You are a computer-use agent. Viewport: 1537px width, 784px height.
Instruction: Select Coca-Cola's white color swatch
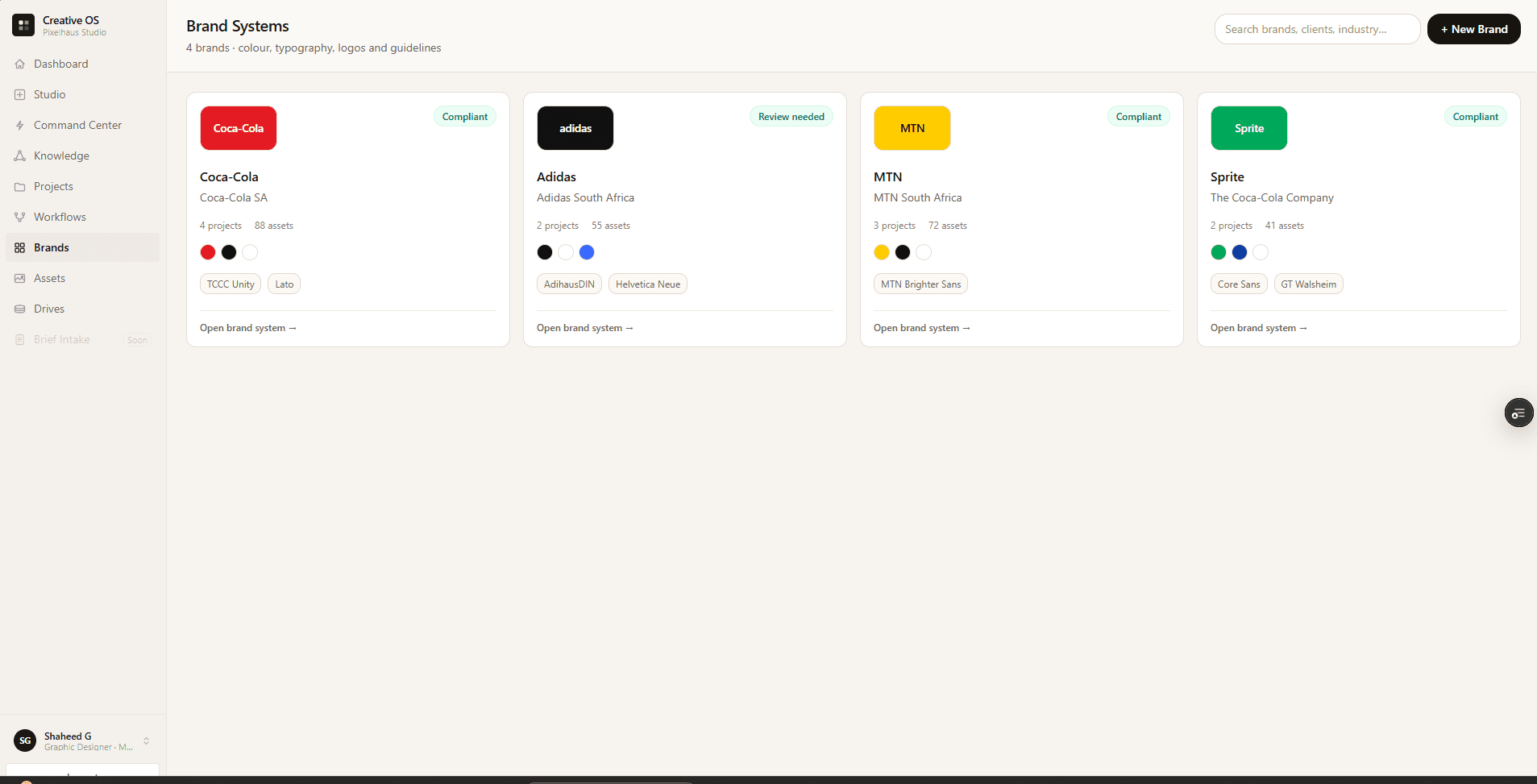(x=250, y=252)
